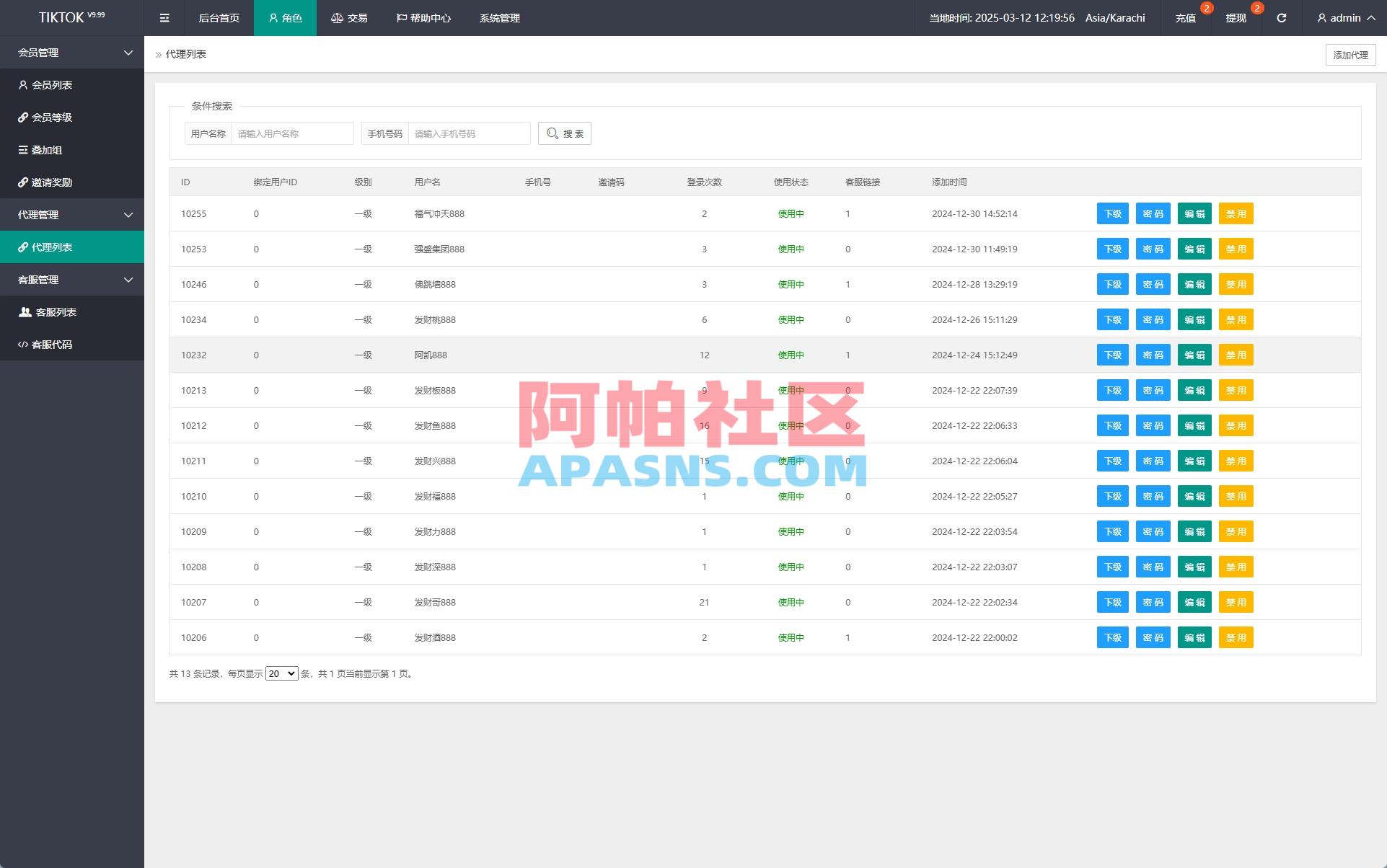Viewport: 1387px width, 868px height.
Task: Click the 添加代理 button
Action: tap(1349, 54)
